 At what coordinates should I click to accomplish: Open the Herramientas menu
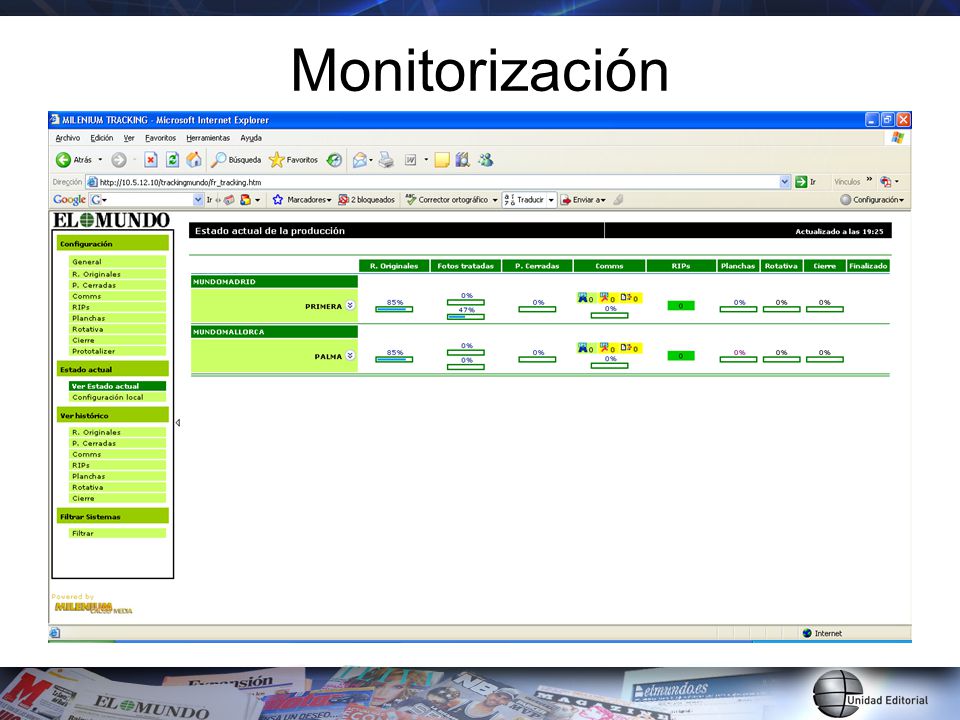[x=208, y=138]
